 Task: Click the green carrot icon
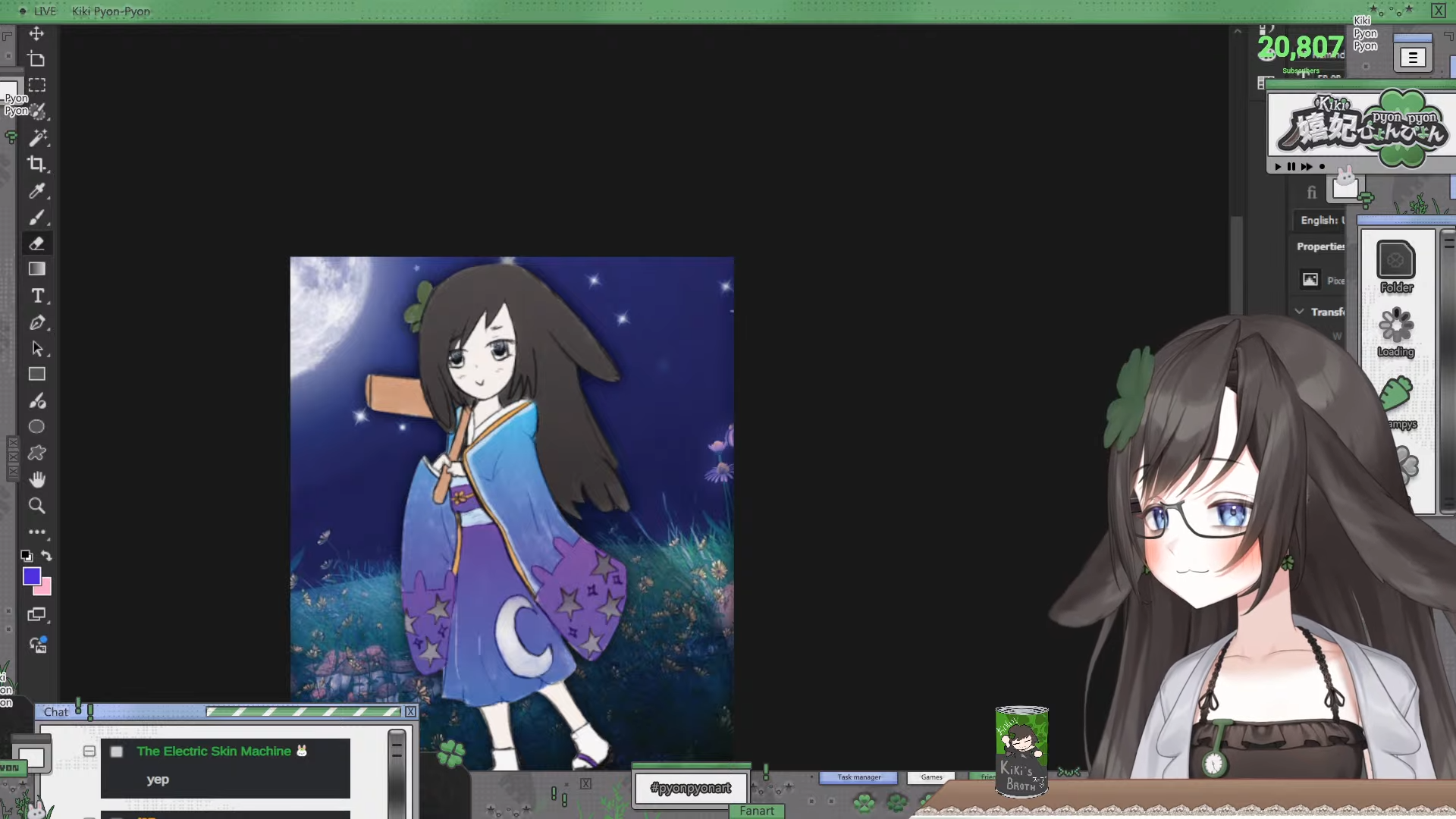click(1397, 396)
